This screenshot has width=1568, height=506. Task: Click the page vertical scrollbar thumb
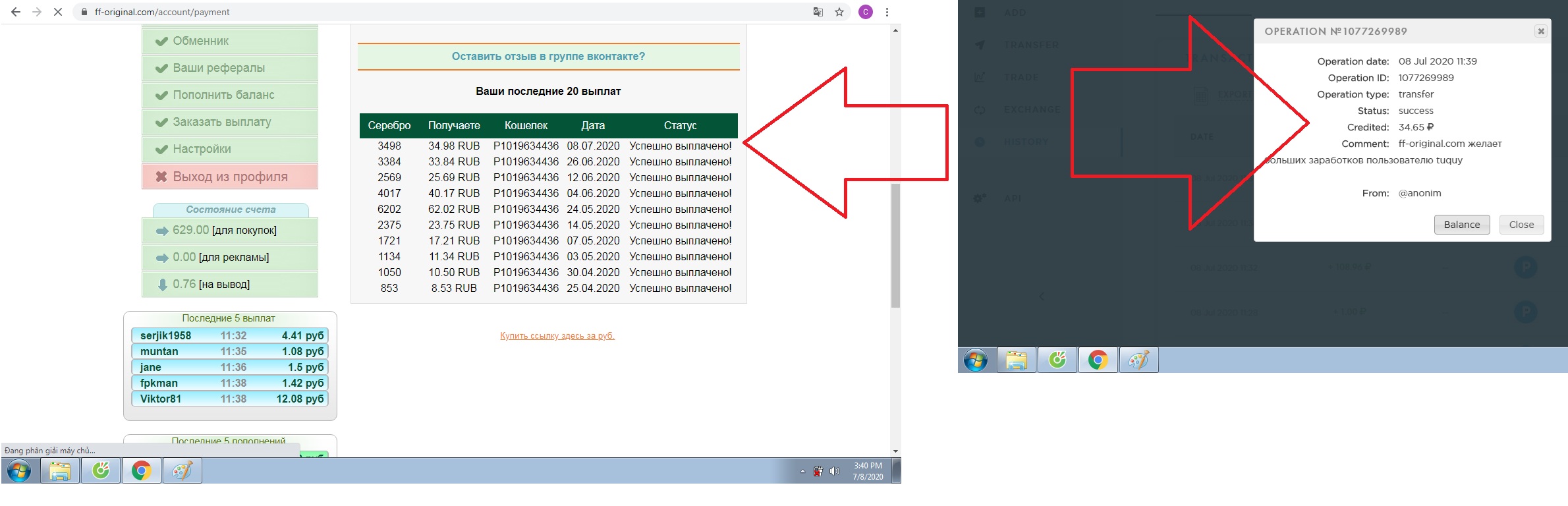click(895, 246)
